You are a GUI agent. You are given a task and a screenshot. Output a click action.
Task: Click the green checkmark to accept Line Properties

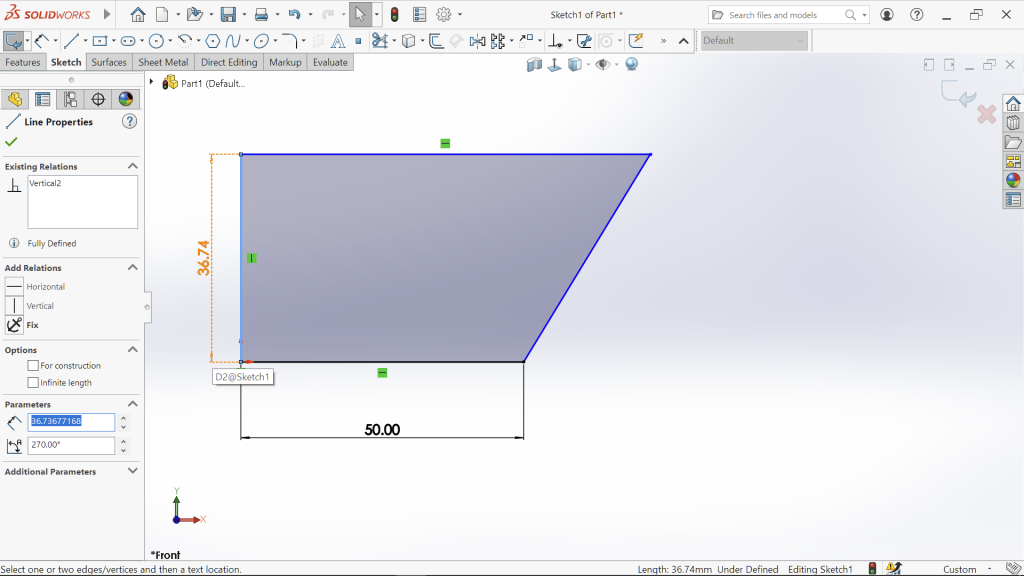pos(11,142)
